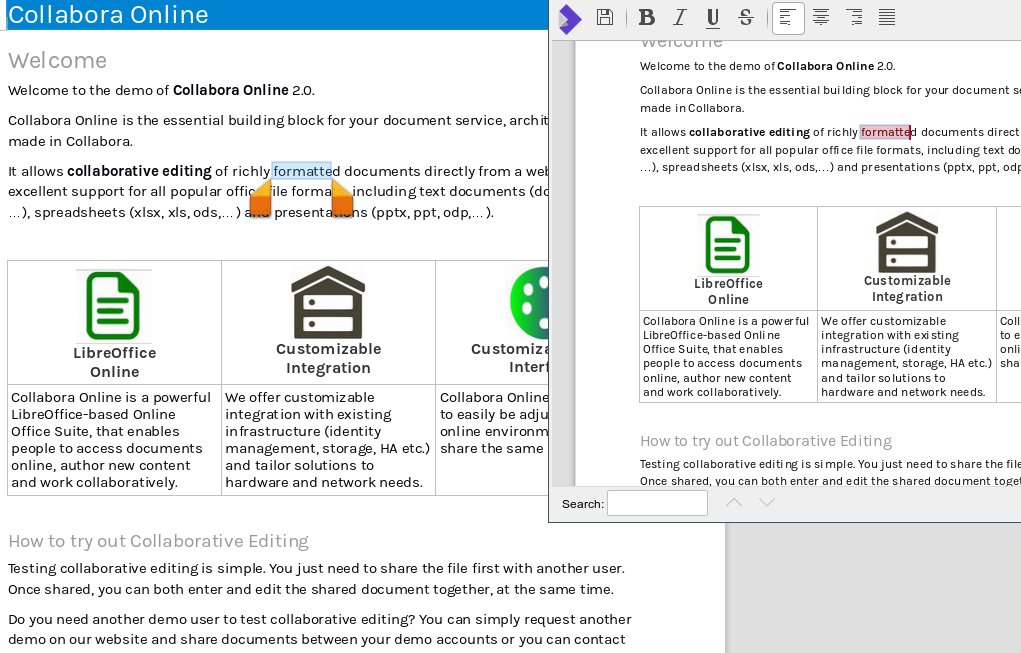Justify the text using the justify icon

coord(887,18)
